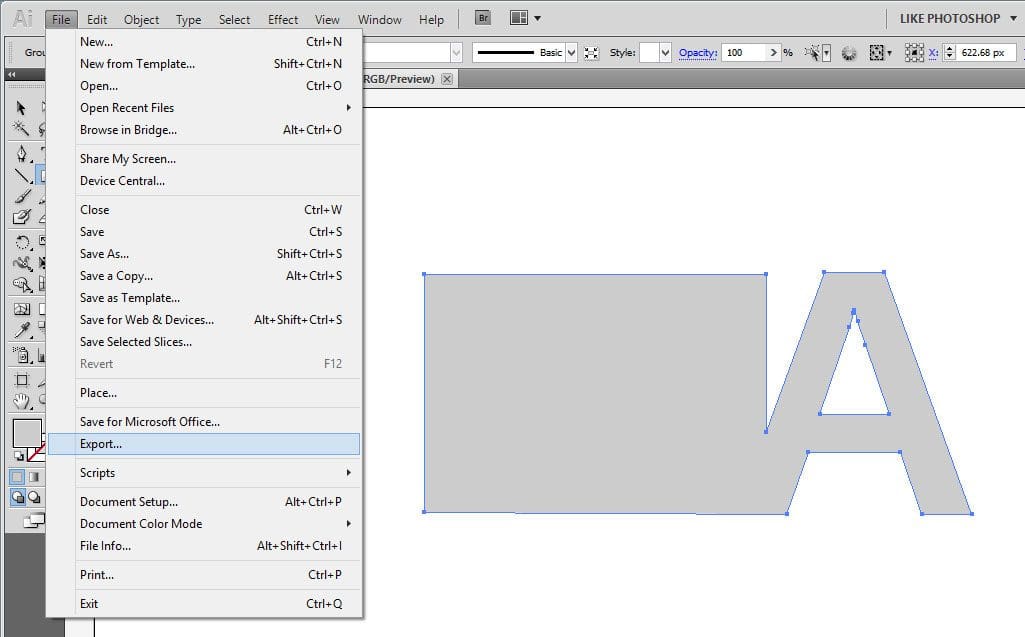Image resolution: width=1025 pixels, height=637 pixels.
Task: Click the Ai application logo
Action: [22, 18]
